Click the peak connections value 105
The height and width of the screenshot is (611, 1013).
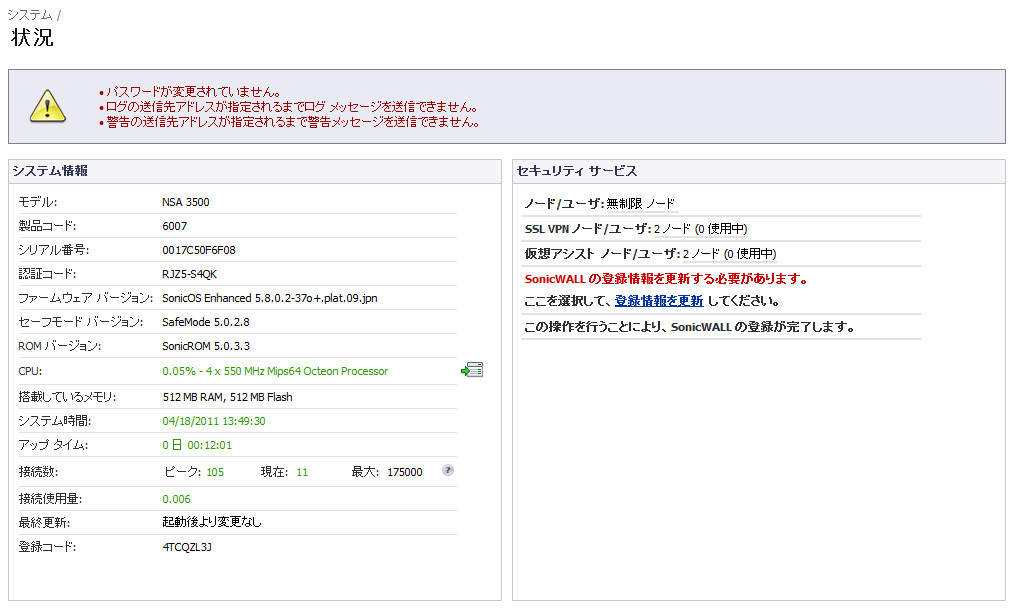coord(214,472)
